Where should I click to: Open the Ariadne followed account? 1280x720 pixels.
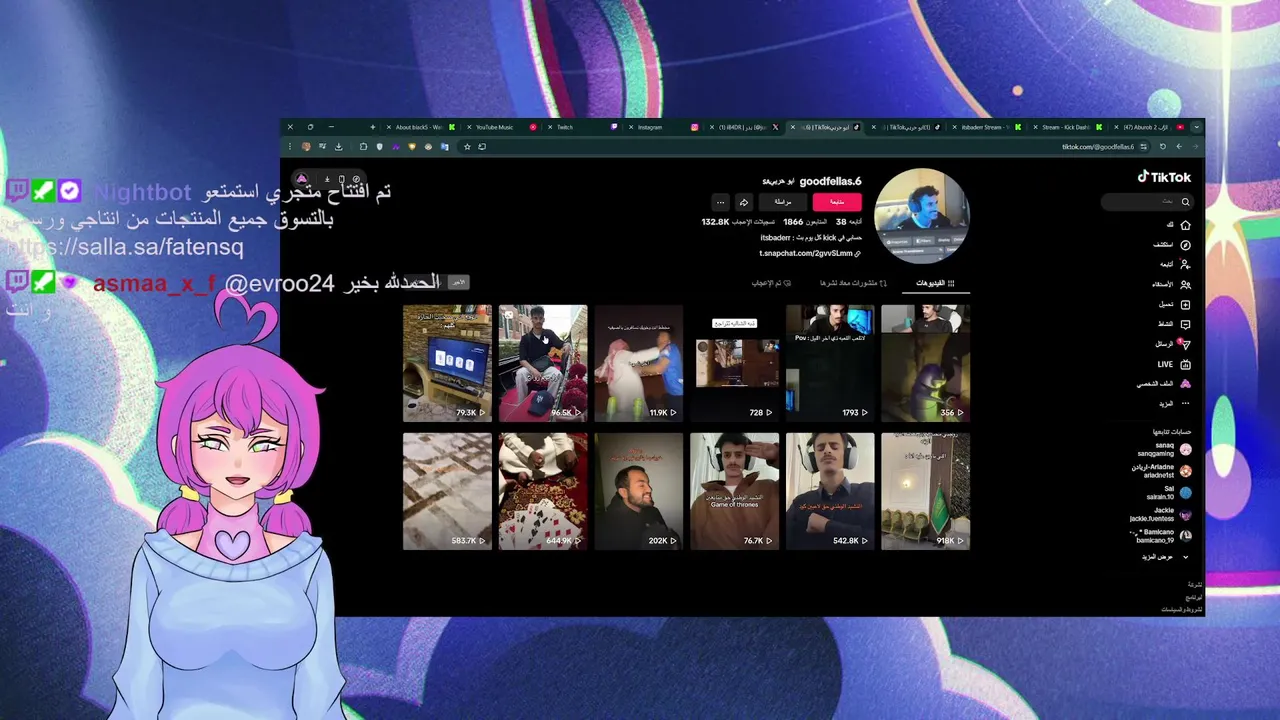point(1161,471)
